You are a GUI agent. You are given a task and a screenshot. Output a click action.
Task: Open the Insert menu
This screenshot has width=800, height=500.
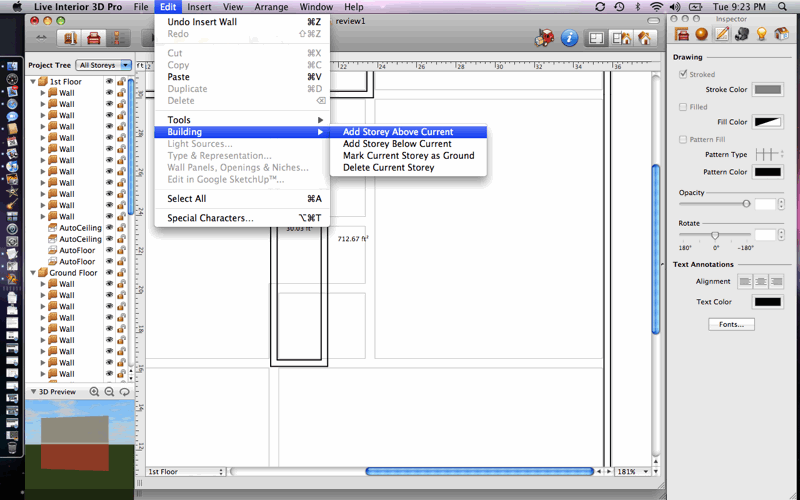click(199, 7)
